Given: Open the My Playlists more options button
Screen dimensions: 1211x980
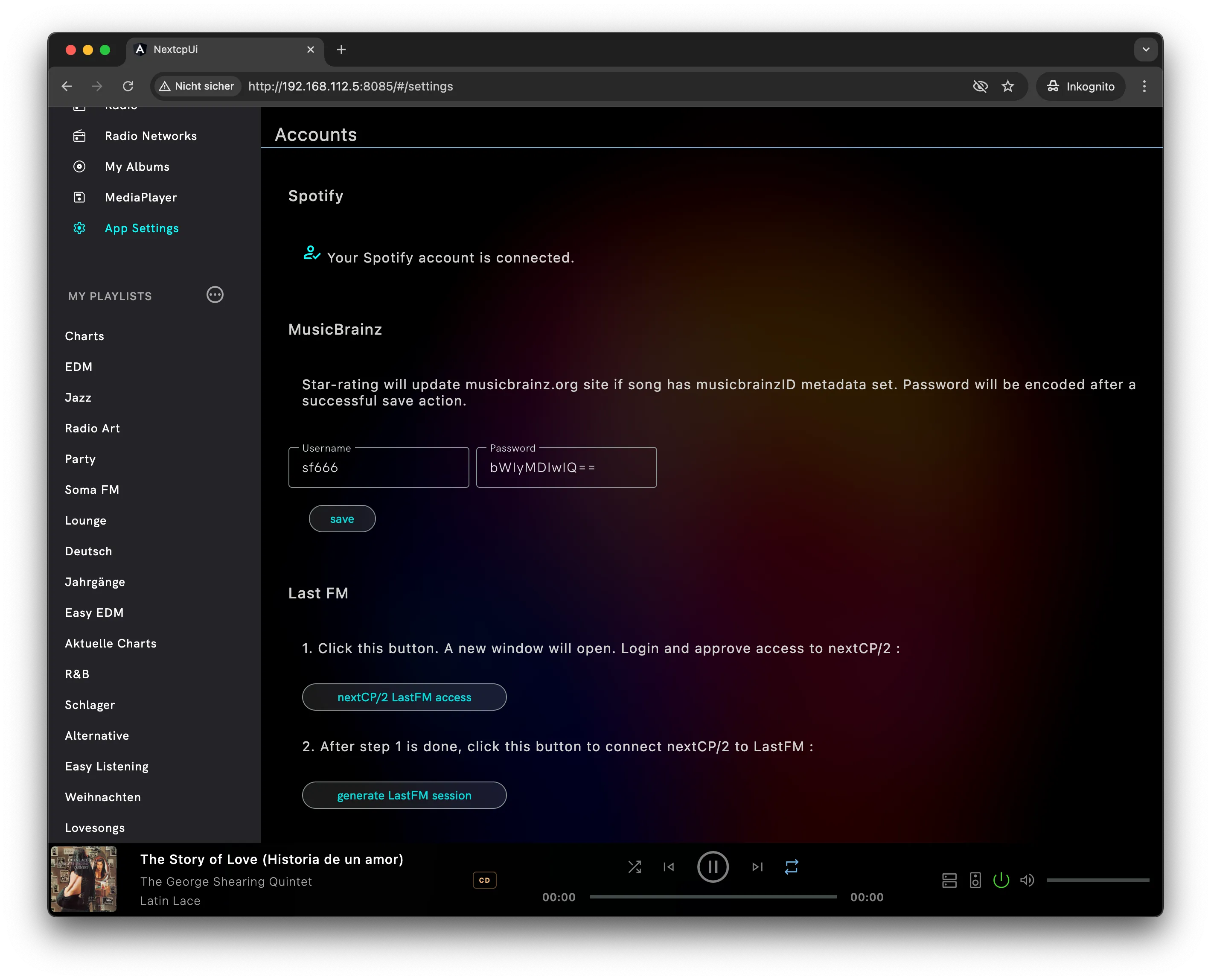Looking at the screenshot, I should 215,295.
